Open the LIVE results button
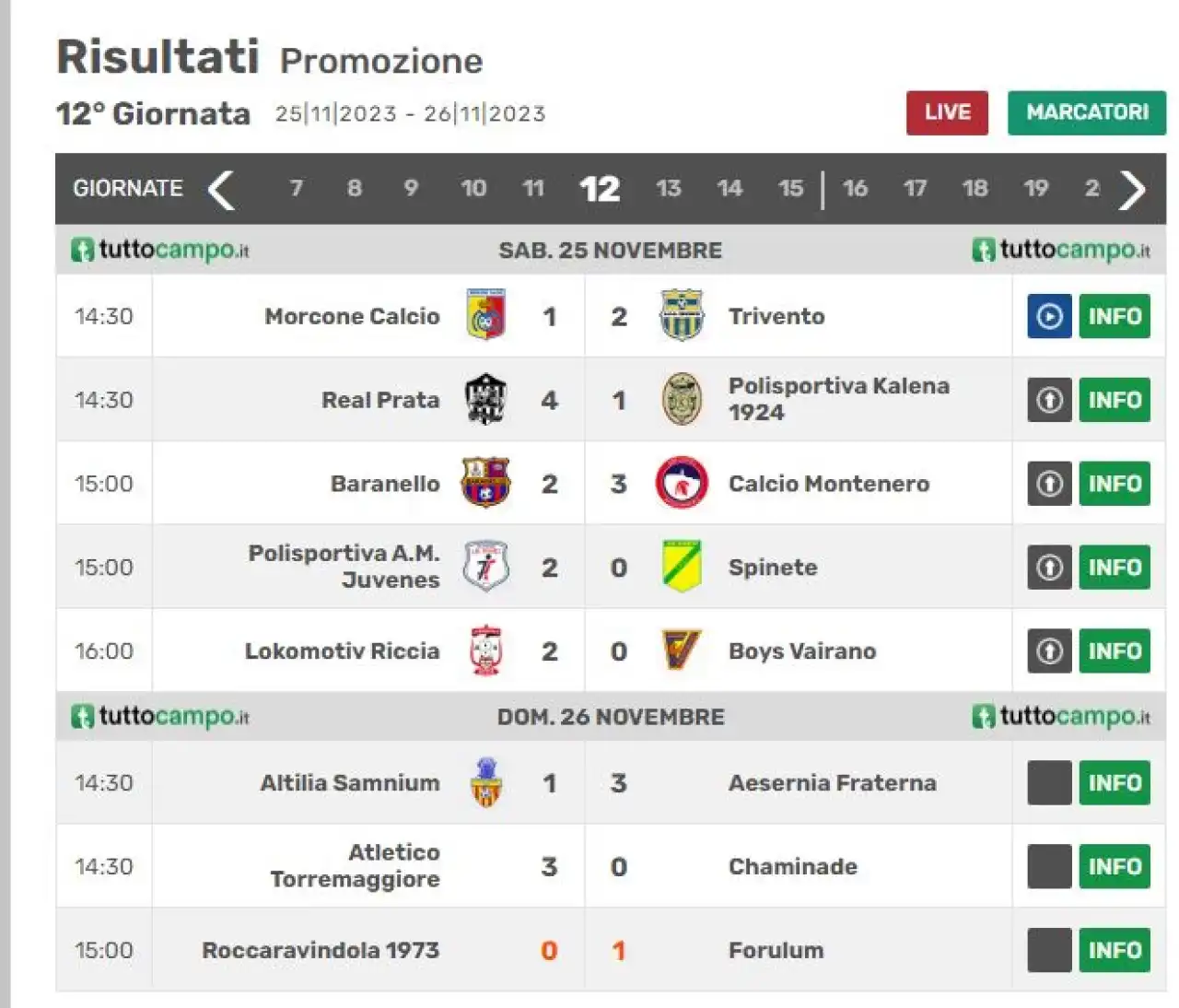This screenshot has width=1179, height=1008. click(x=947, y=112)
